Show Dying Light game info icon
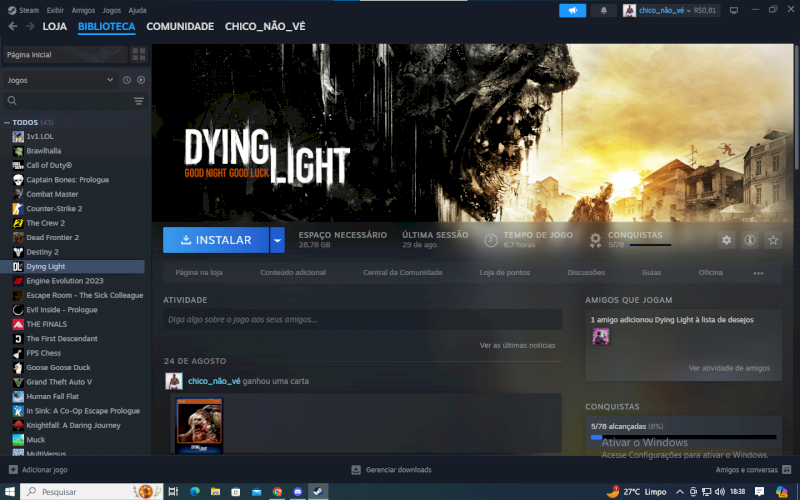The height and width of the screenshot is (500, 800). click(x=750, y=240)
